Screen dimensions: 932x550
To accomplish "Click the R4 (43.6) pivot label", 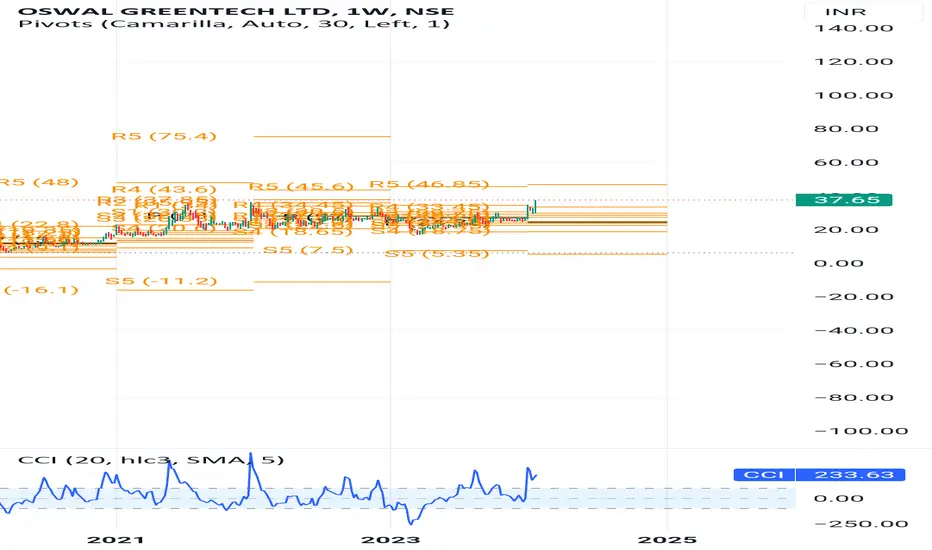I will 164,189.
